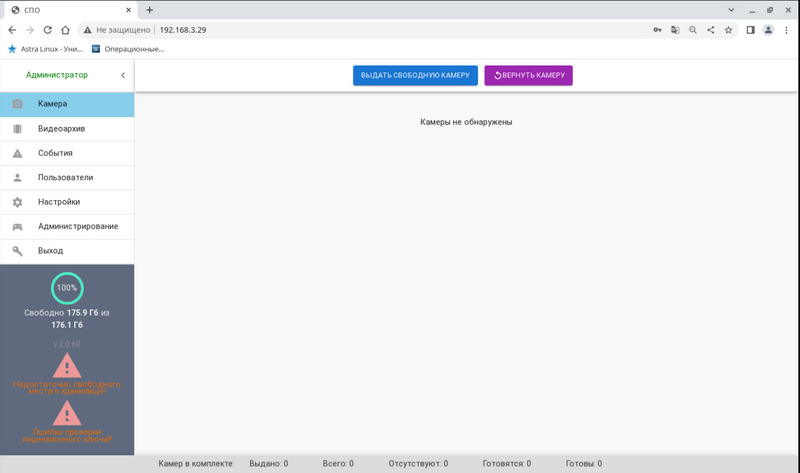Open the Настройки menu item
The height and width of the screenshot is (473, 800).
pyautogui.click(x=59, y=202)
